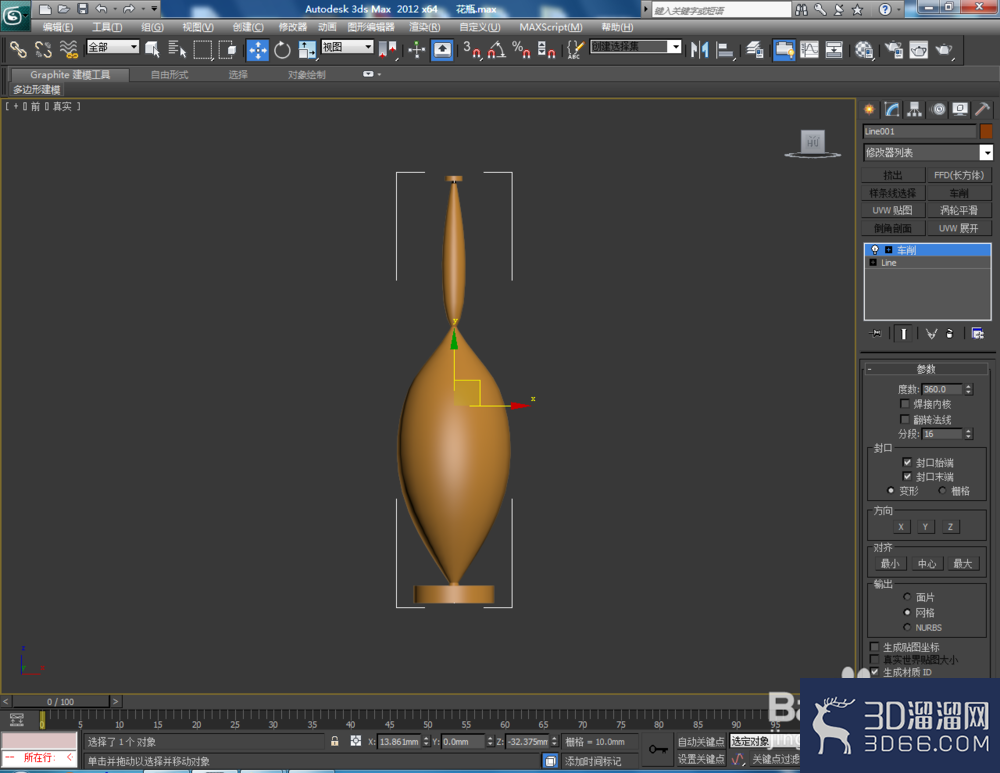Open Render Setup dialog
This screenshot has height=773, width=1000.
point(894,50)
